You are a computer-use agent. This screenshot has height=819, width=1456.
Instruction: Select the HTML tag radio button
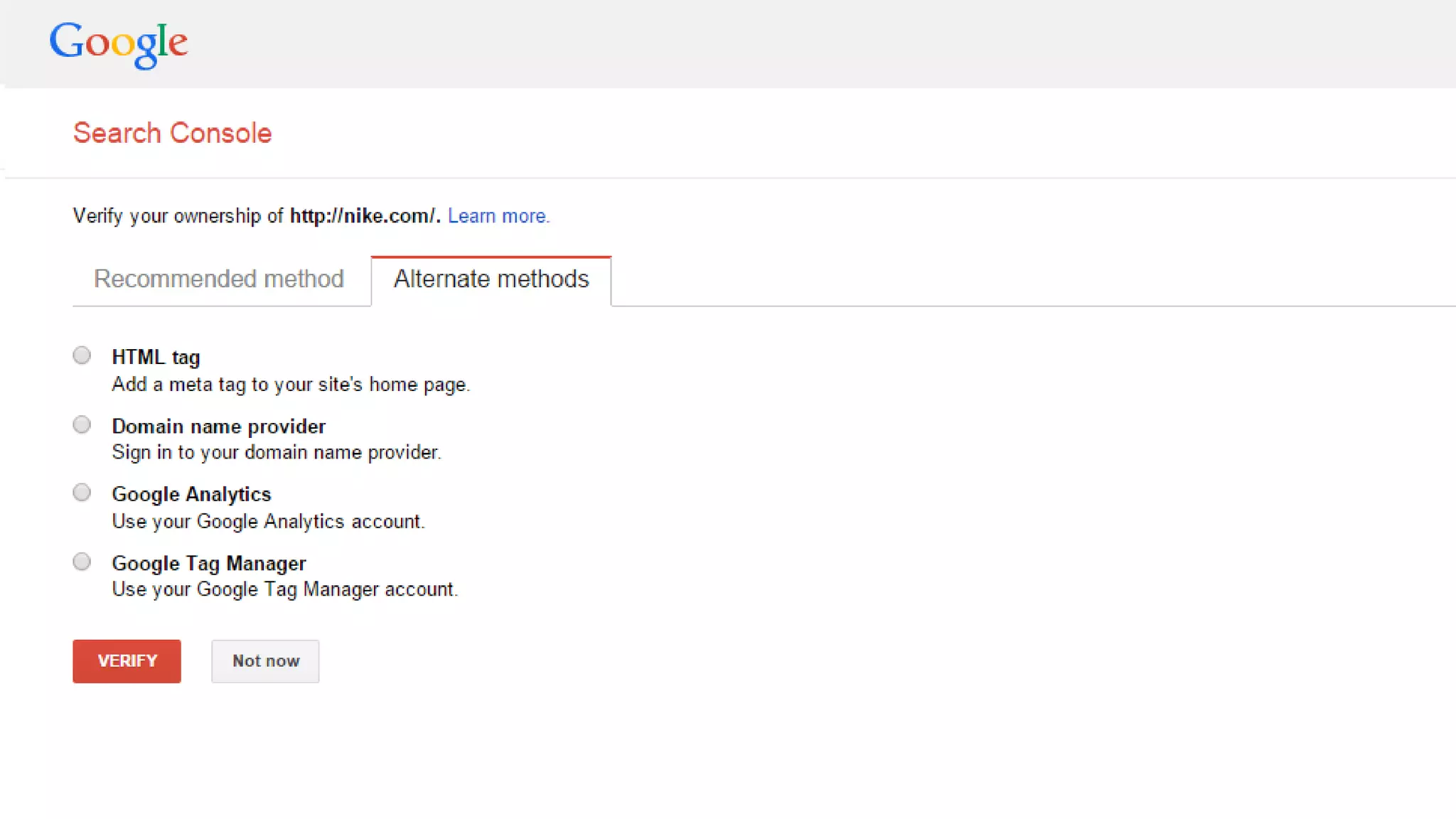tap(82, 355)
